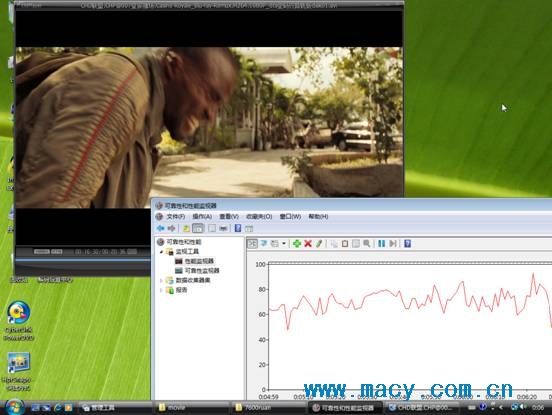Click video player seek bar
The height and width of the screenshot is (415, 552).
click(83, 260)
